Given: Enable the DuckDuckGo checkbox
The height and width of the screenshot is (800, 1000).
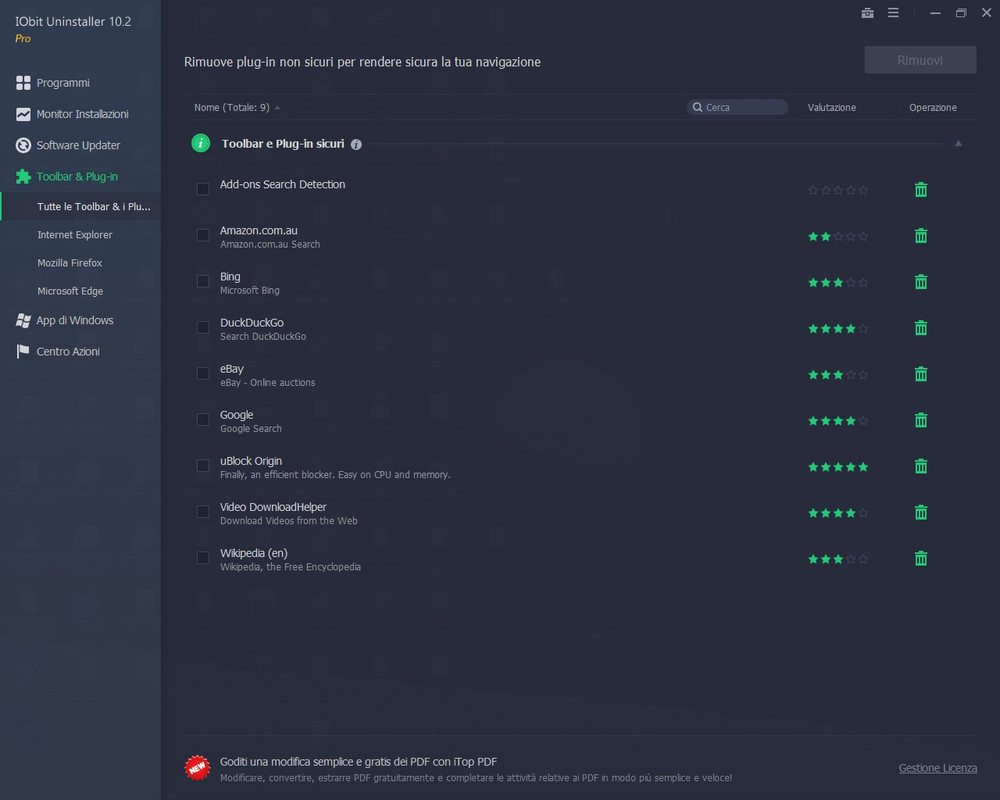Looking at the screenshot, I should coord(203,327).
